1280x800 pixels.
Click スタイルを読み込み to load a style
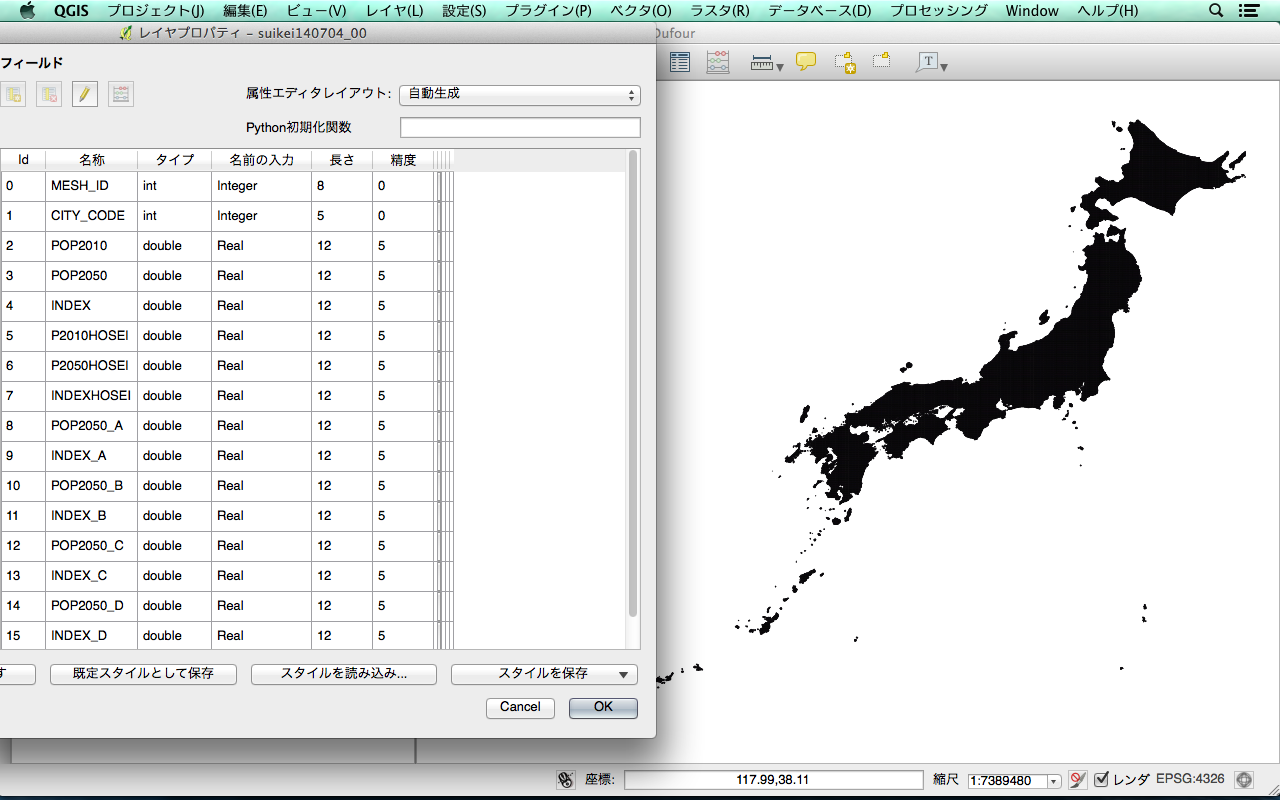click(343, 674)
